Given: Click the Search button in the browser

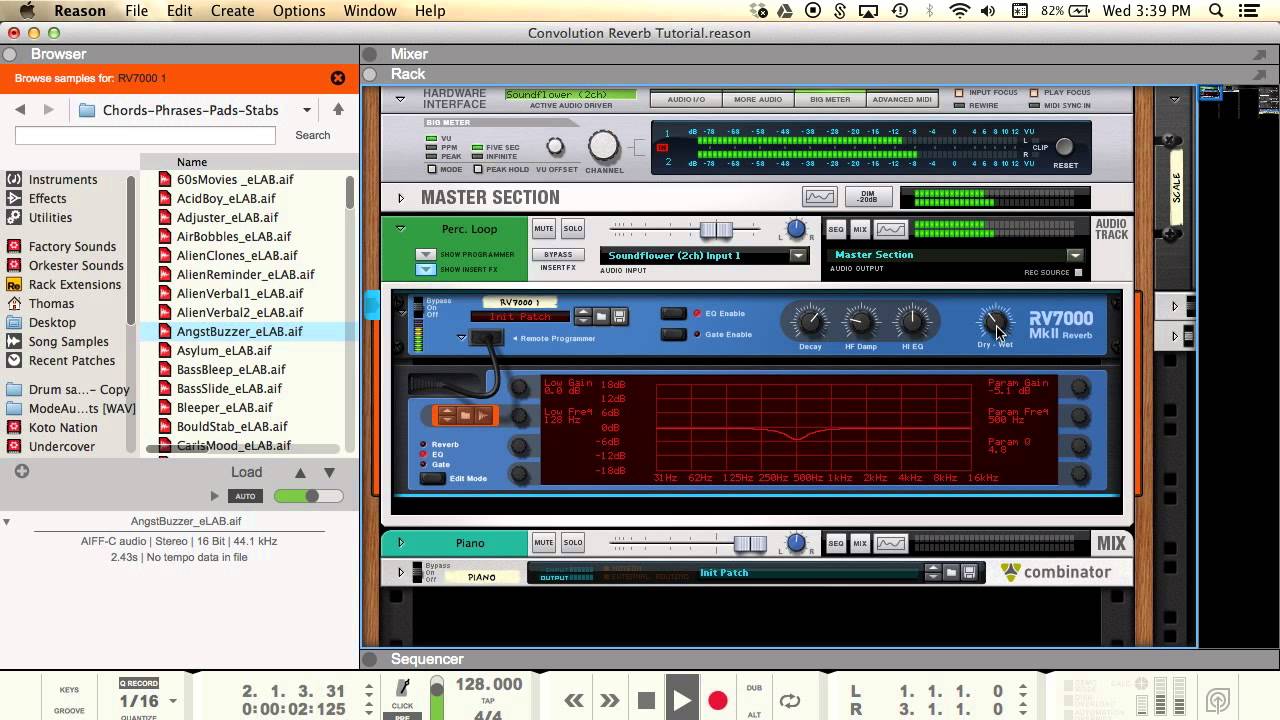Looking at the screenshot, I should tap(312, 135).
